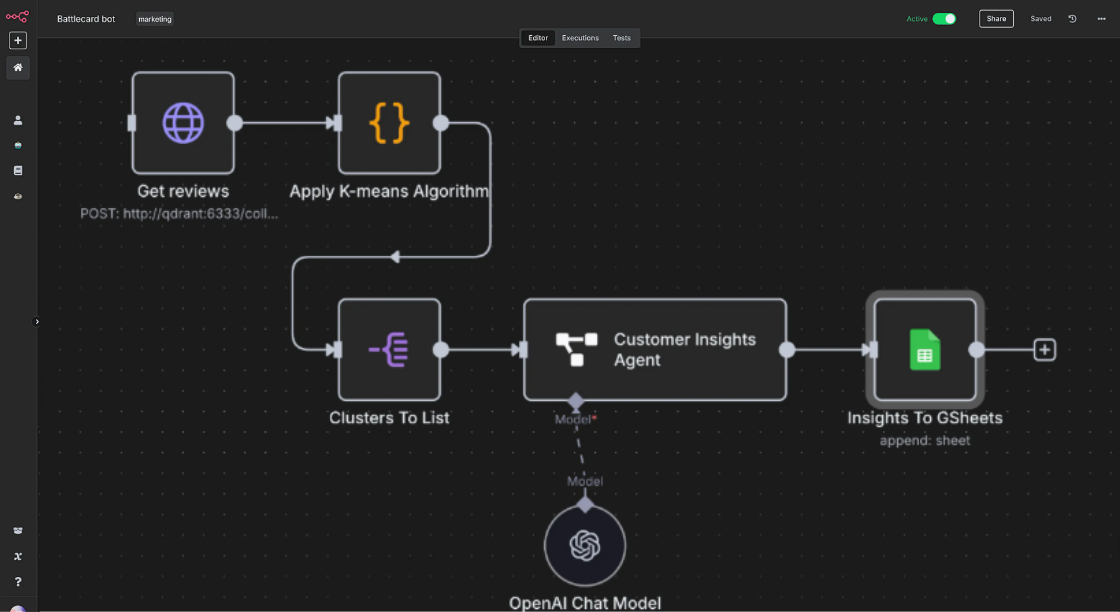
Task: Add node after Insights To GSheets
Action: tap(1044, 349)
